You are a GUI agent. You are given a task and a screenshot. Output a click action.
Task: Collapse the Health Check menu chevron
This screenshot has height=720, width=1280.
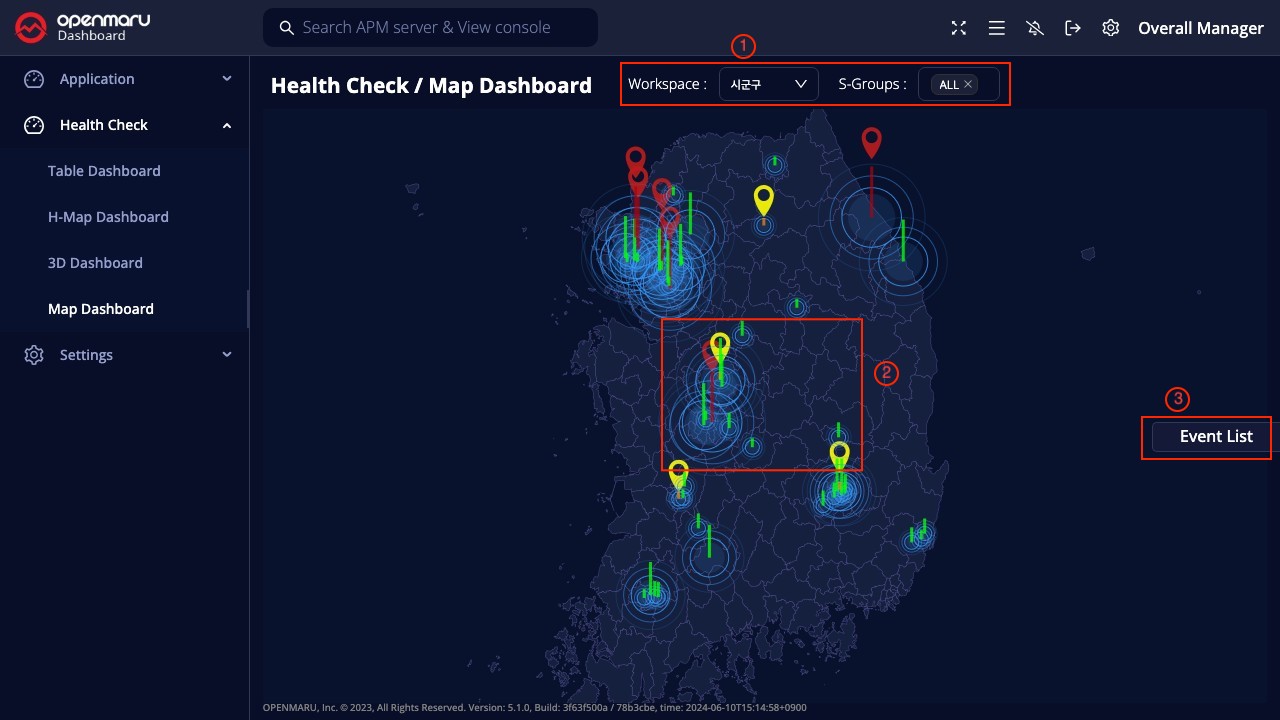click(x=227, y=125)
